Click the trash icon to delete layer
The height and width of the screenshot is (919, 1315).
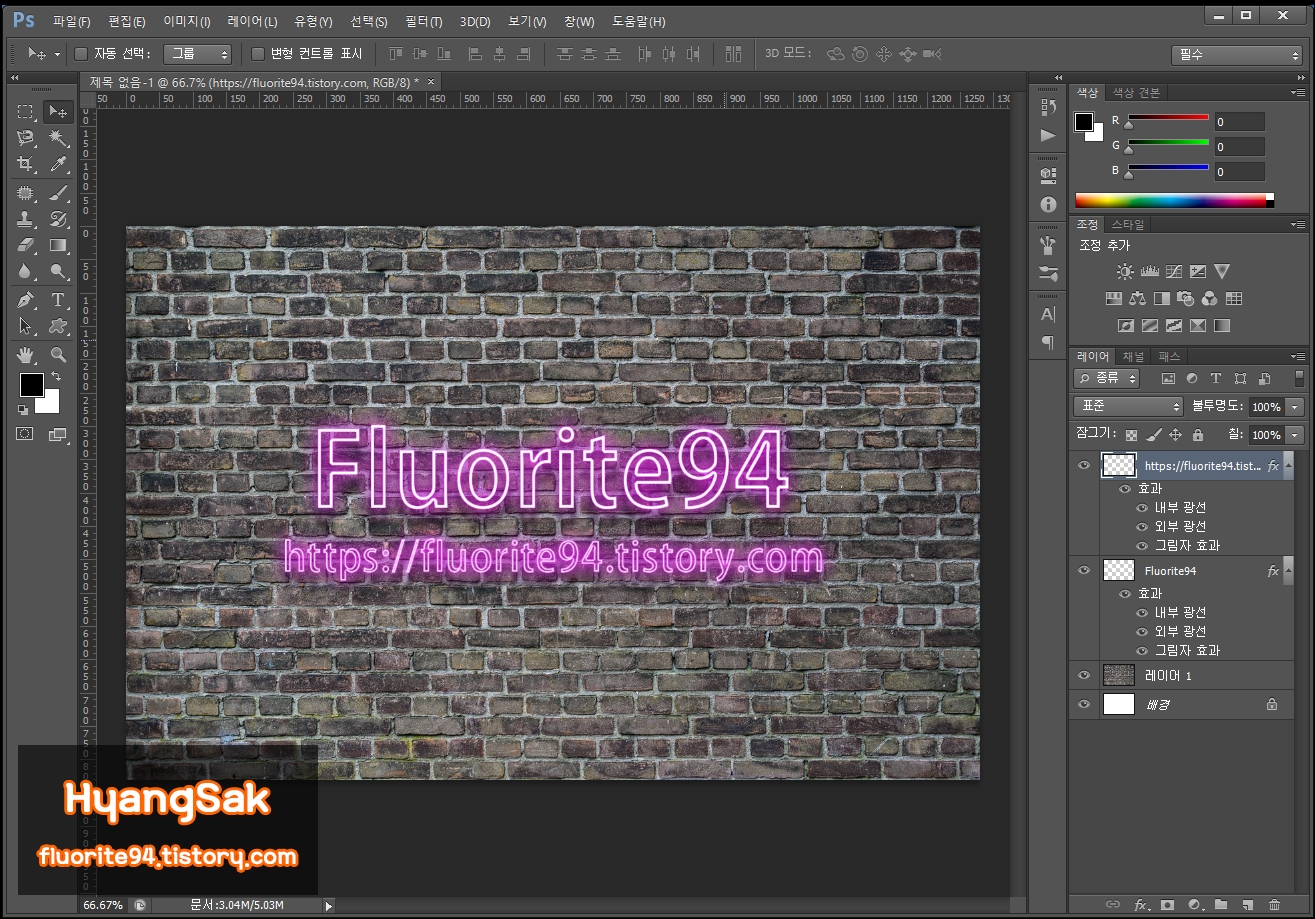point(1274,904)
